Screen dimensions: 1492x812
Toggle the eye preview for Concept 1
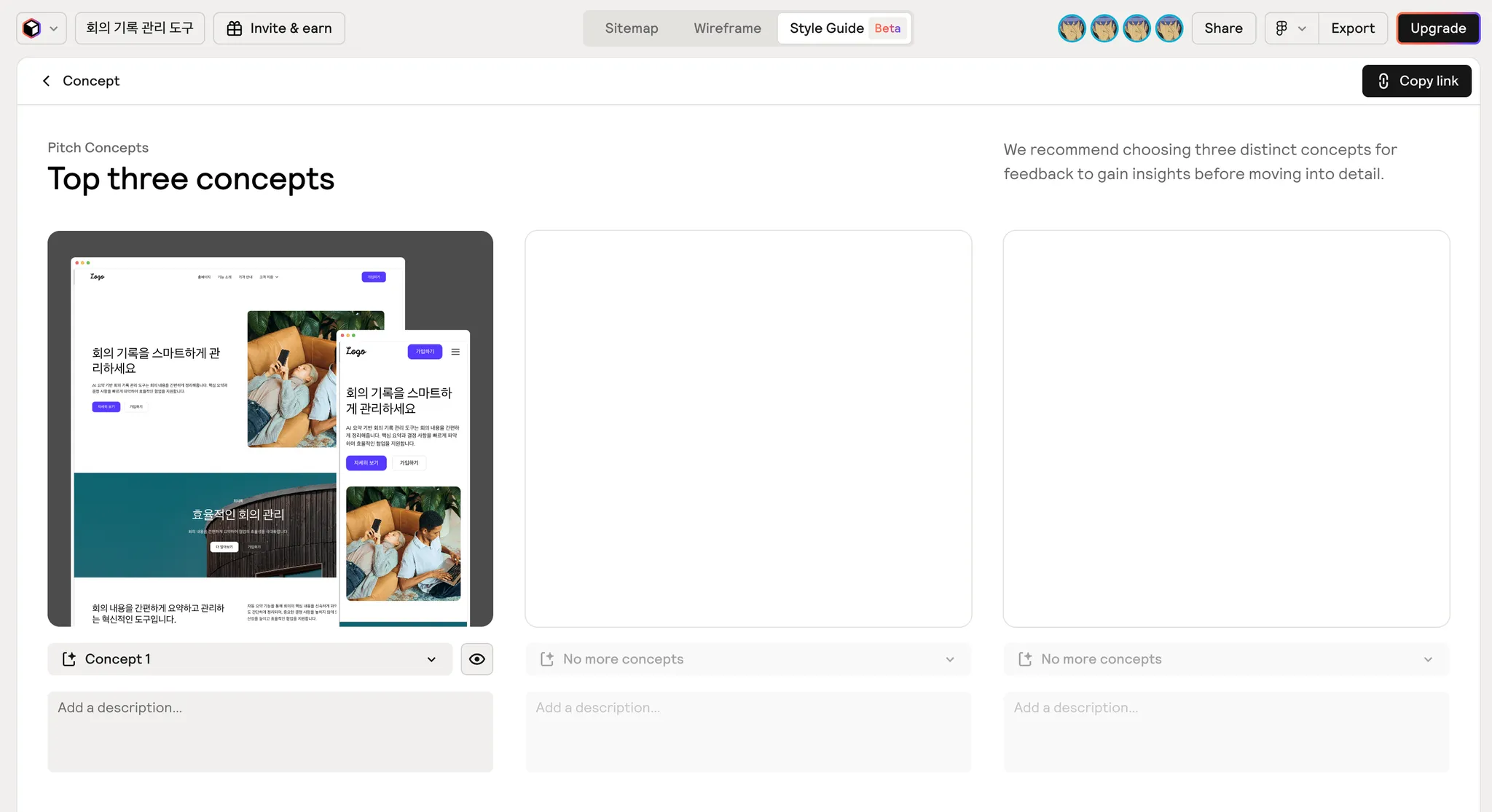point(477,659)
